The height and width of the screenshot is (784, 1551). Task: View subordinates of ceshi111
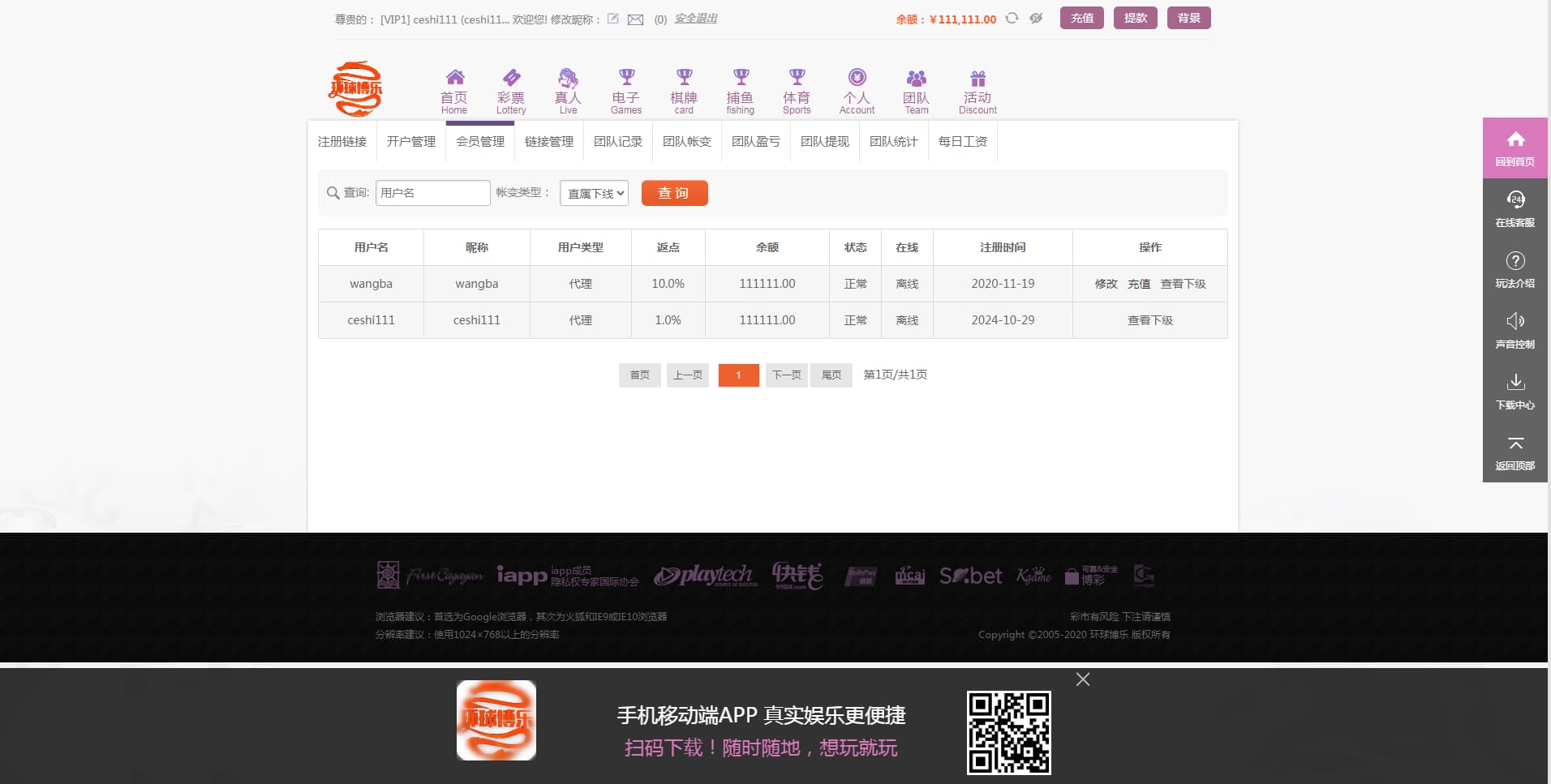pos(1149,320)
